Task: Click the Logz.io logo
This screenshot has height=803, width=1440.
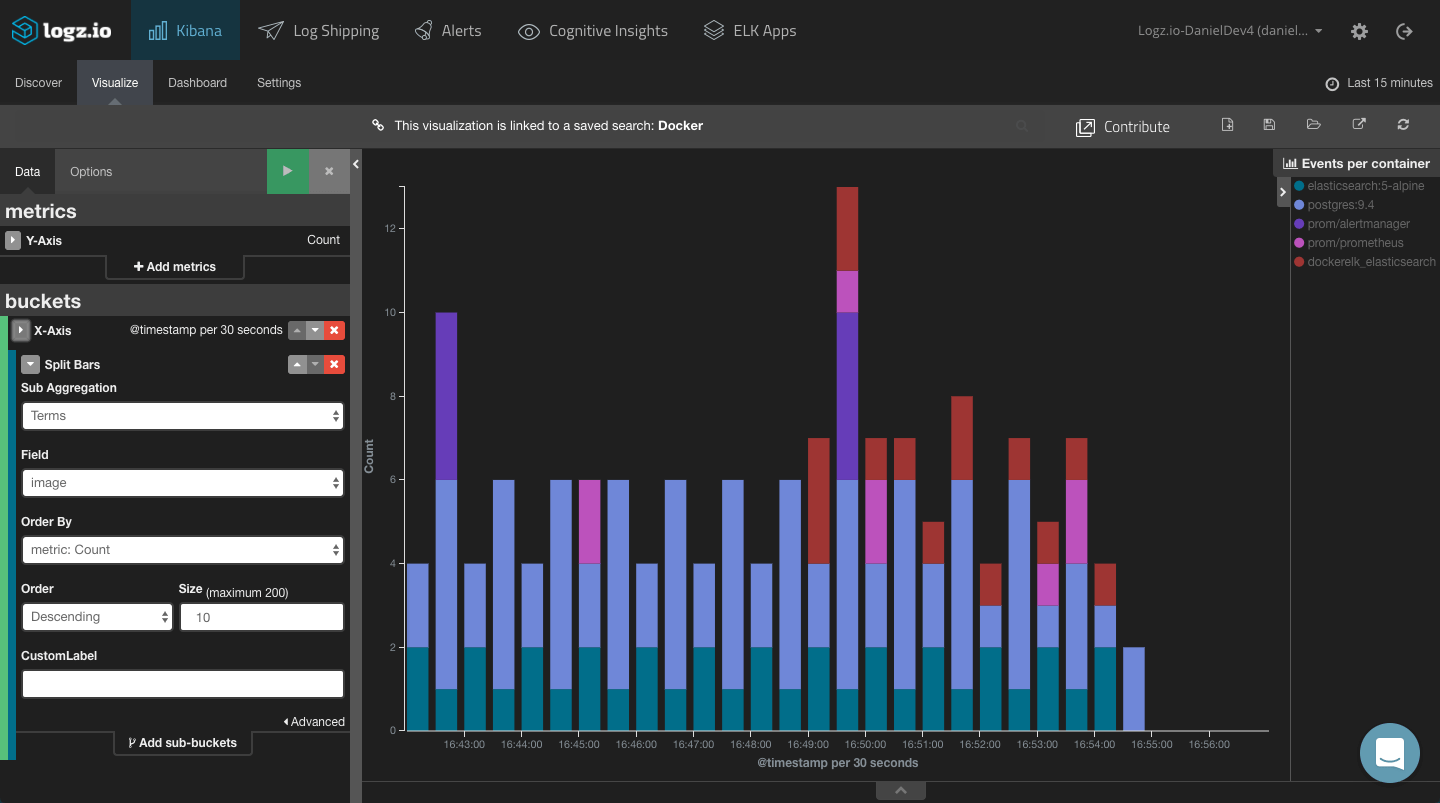Action: (61, 31)
